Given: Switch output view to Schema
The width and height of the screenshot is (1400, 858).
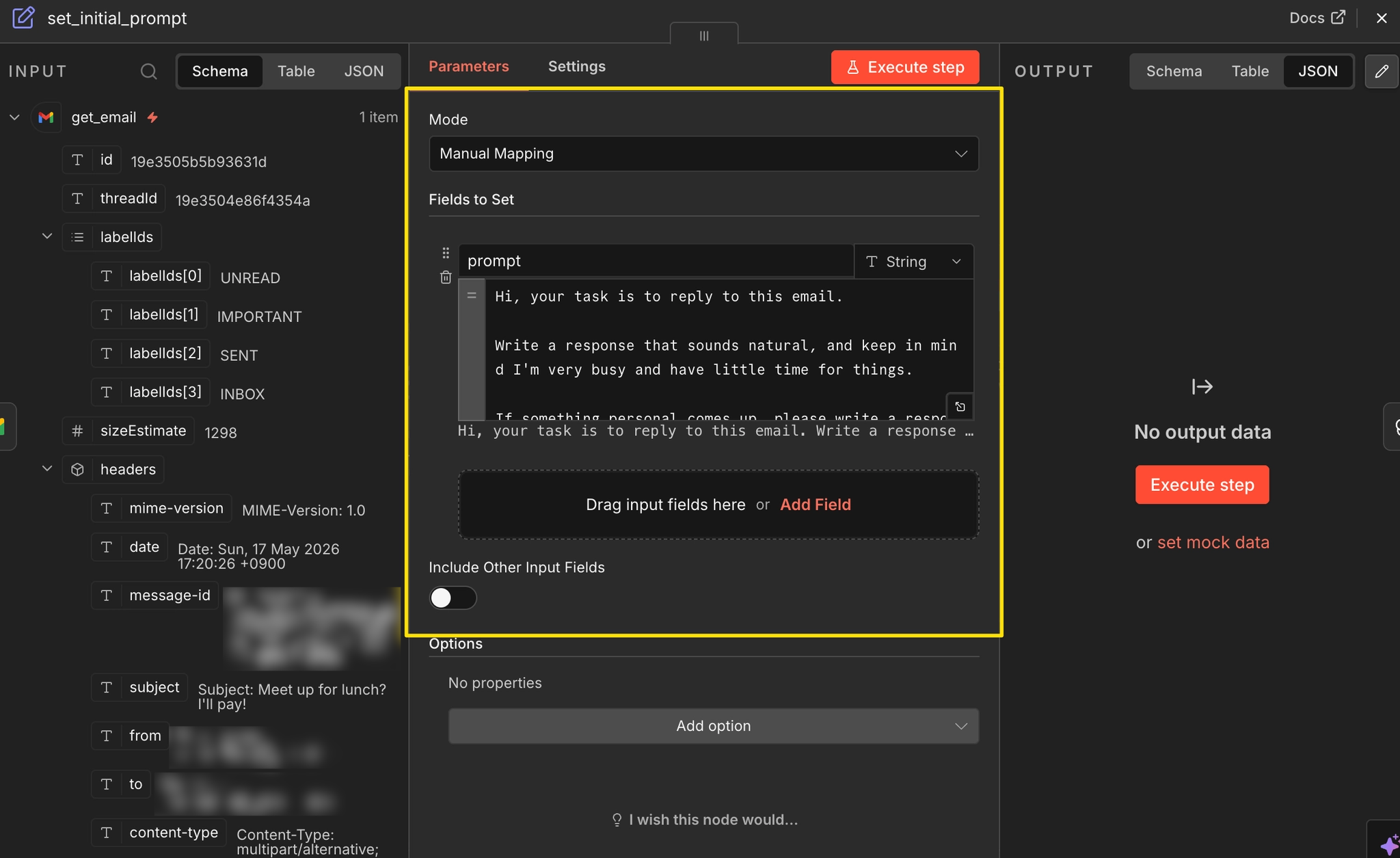Looking at the screenshot, I should click(1174, 71).
